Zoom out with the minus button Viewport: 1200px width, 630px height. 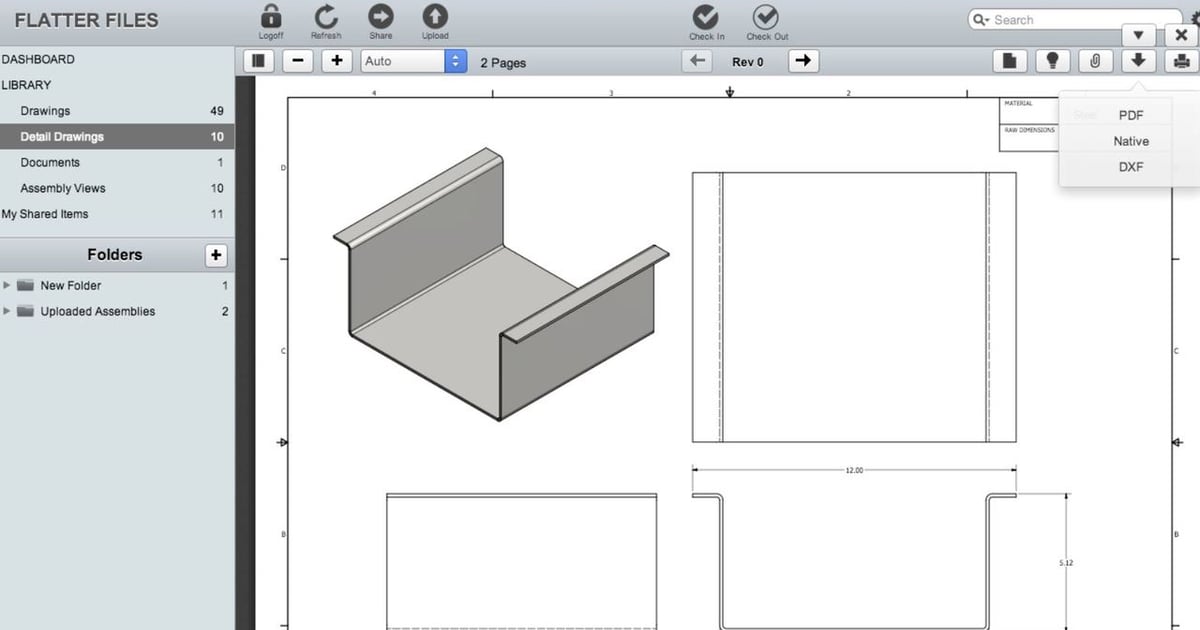coord(297,61)
